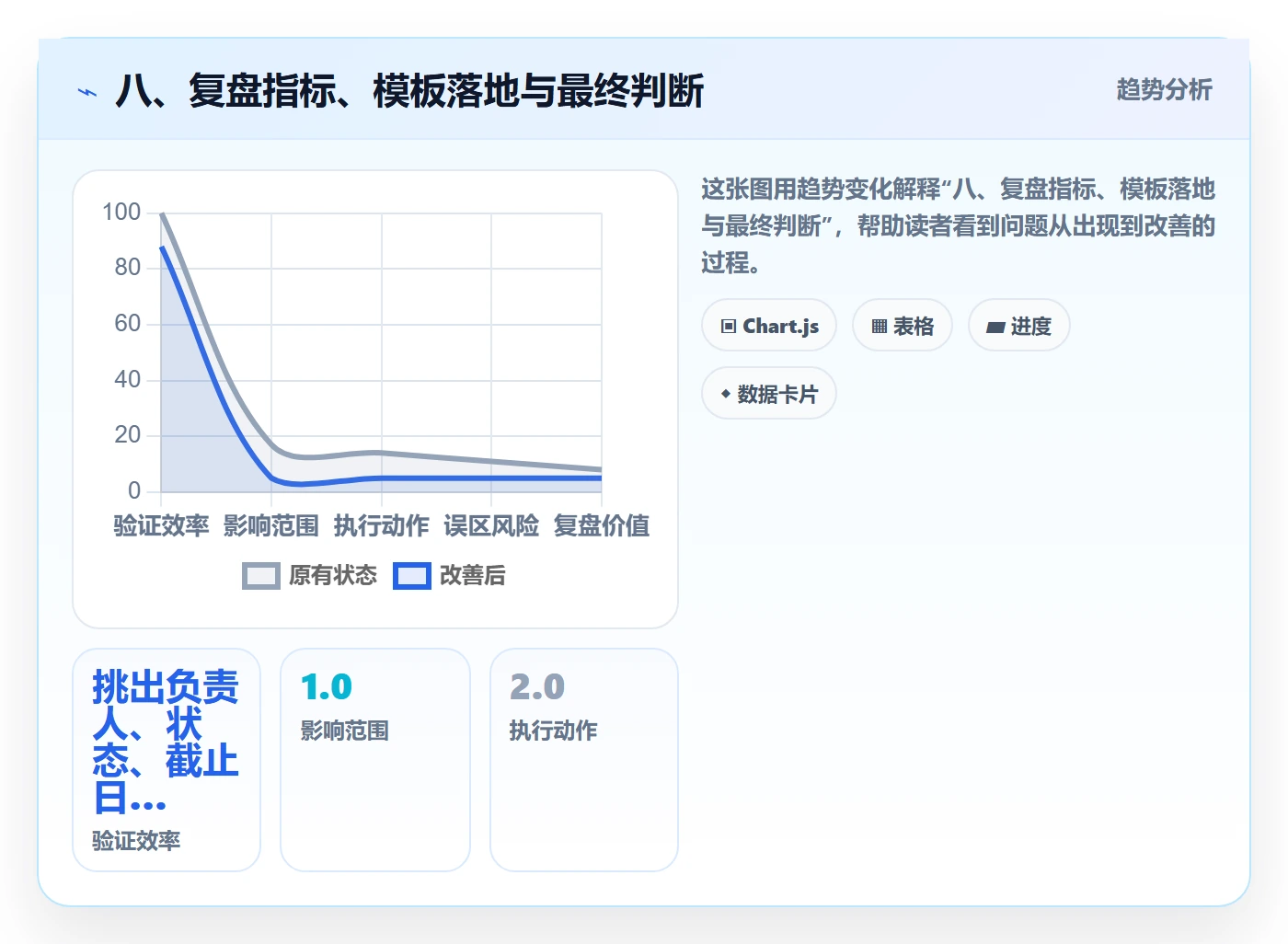Click the 进度 tag chip
The height and width of the screenshot is (944, 1288).
(x=1019, y=326)
